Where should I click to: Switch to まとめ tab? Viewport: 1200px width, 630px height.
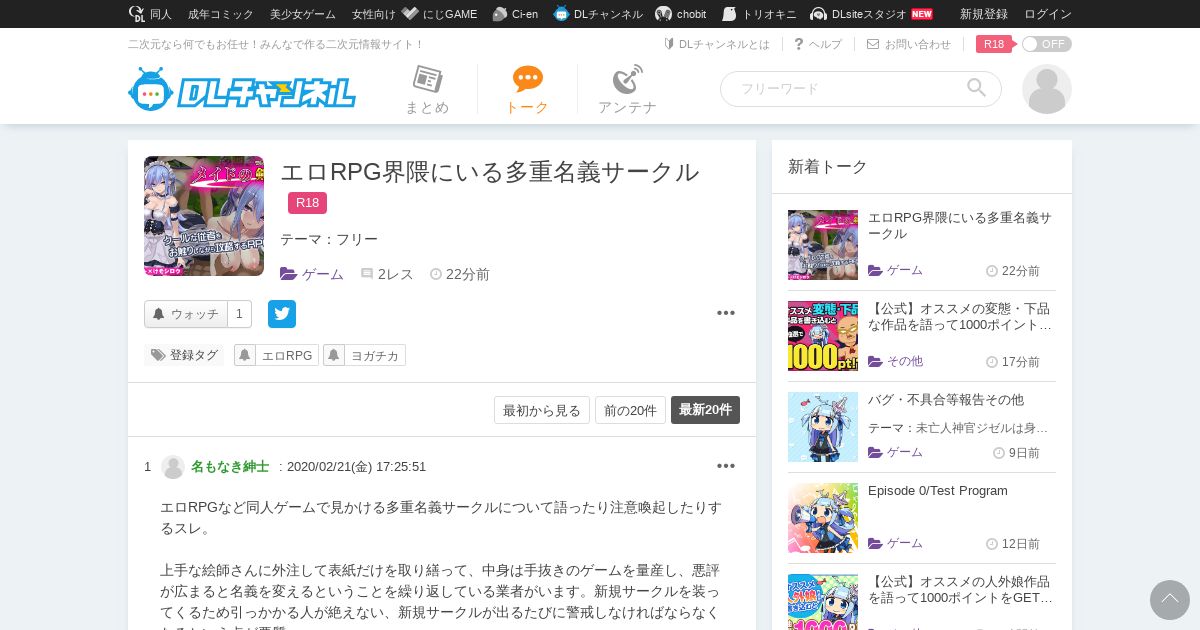point(427,90)
